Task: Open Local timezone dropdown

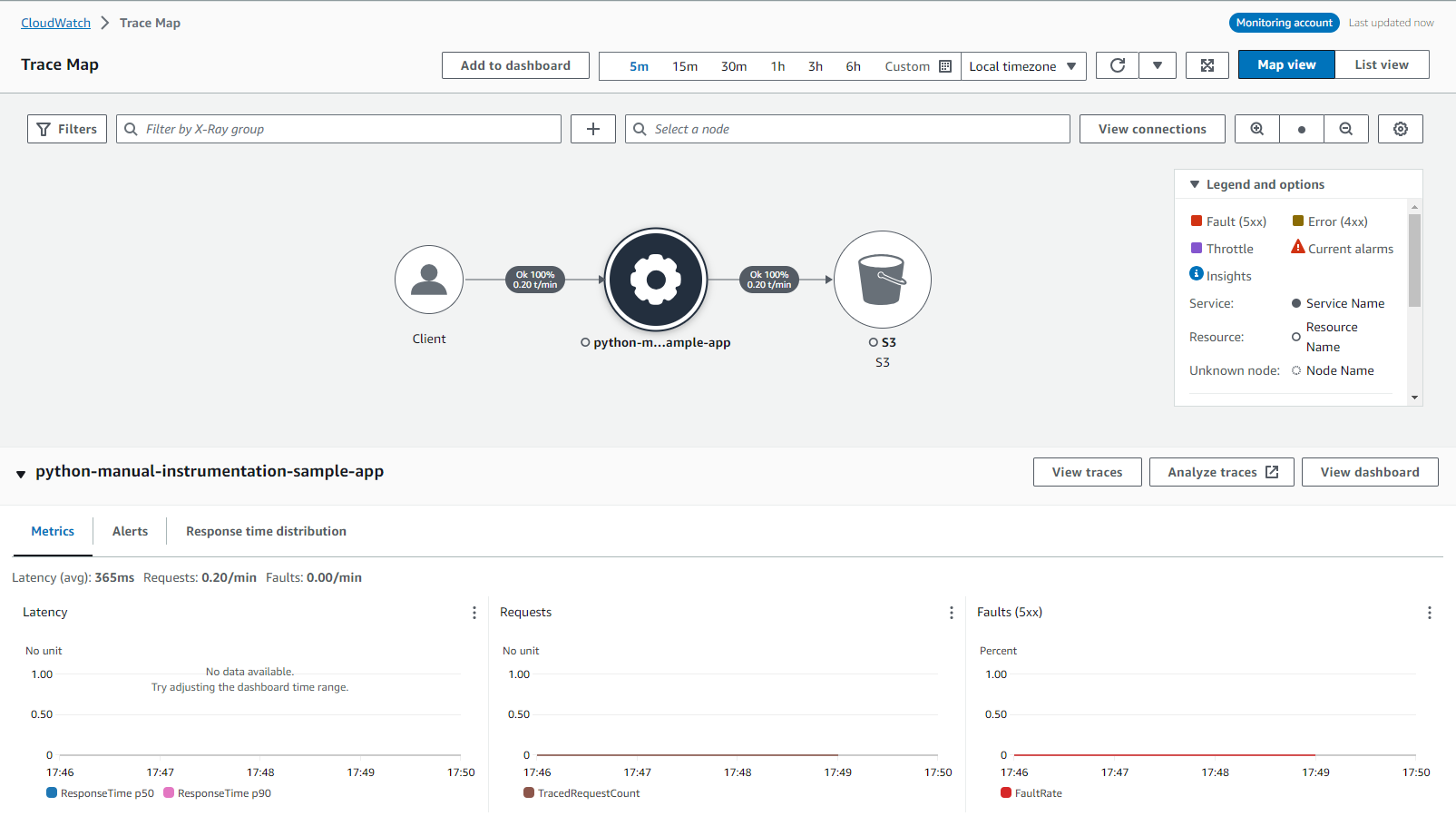Action: (x=1023, y=66)
